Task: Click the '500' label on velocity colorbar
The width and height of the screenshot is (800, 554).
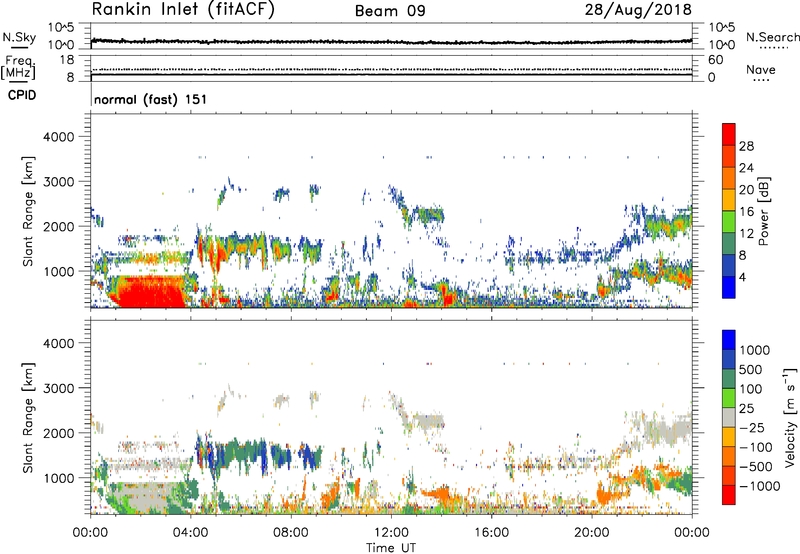Action: [751, 370]
